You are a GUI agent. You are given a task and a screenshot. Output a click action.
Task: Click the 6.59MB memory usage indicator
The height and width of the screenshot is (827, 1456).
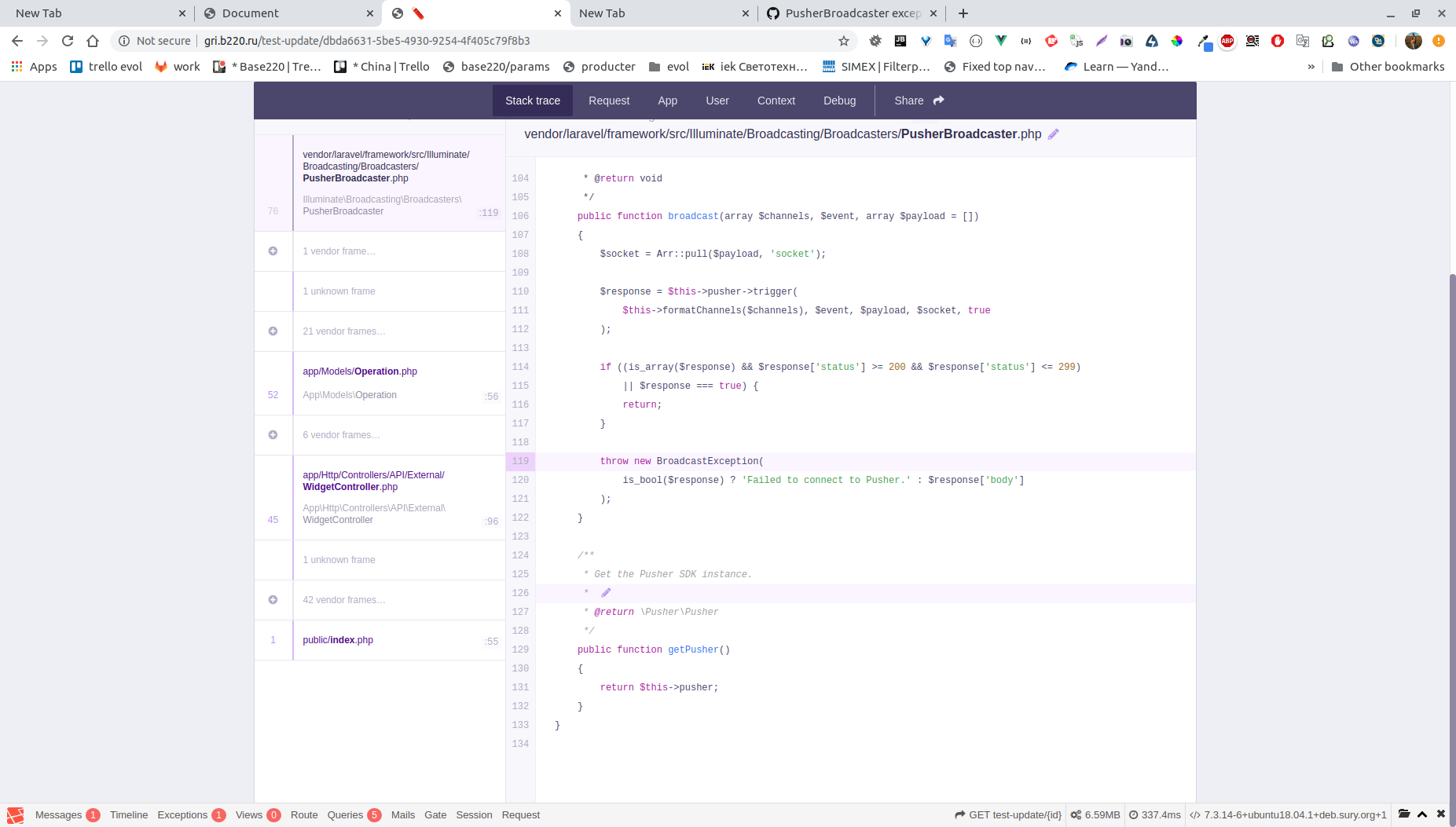point(1095,815)
